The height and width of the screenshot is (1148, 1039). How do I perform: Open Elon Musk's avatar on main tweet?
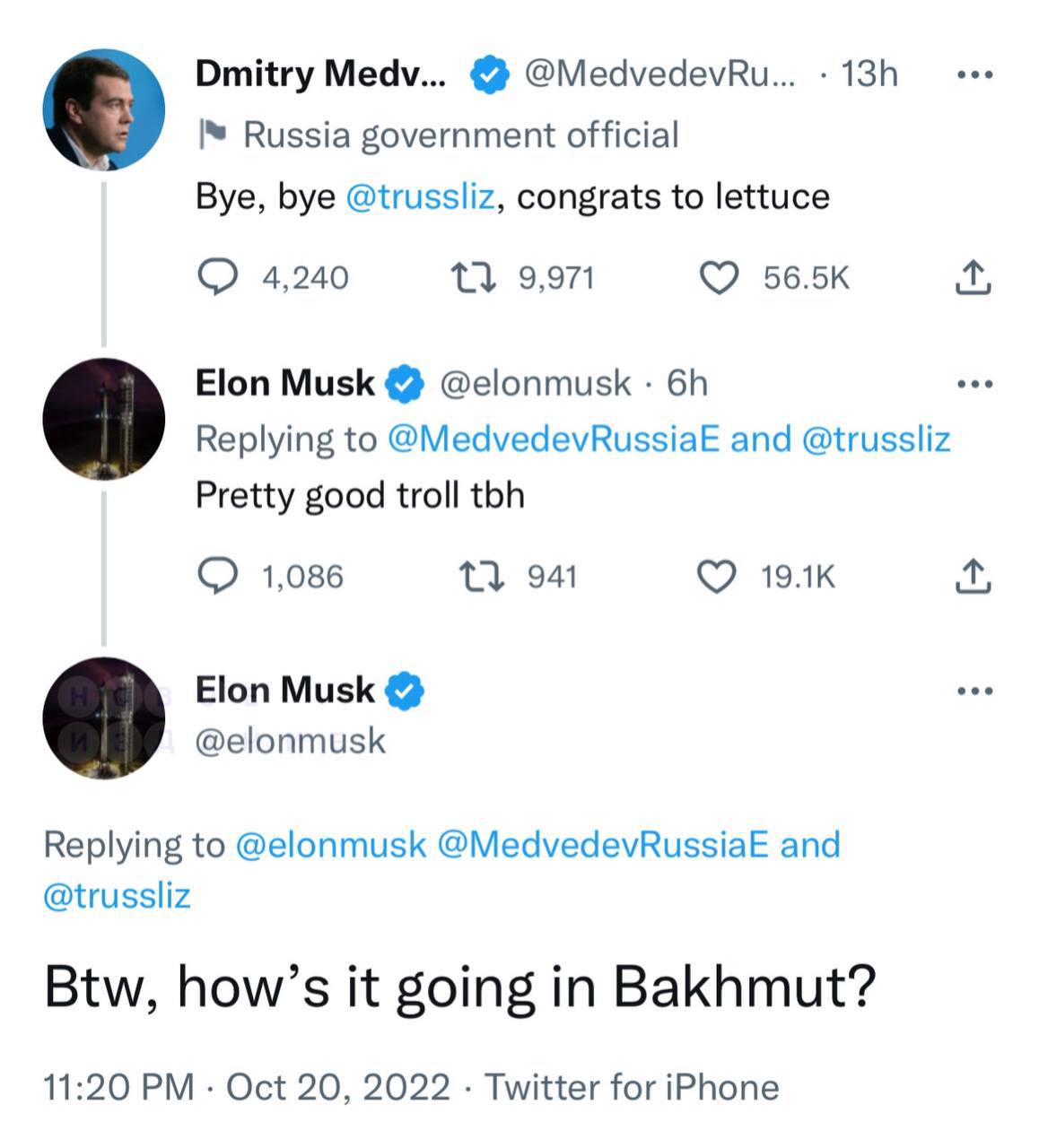tap(104, 717)
